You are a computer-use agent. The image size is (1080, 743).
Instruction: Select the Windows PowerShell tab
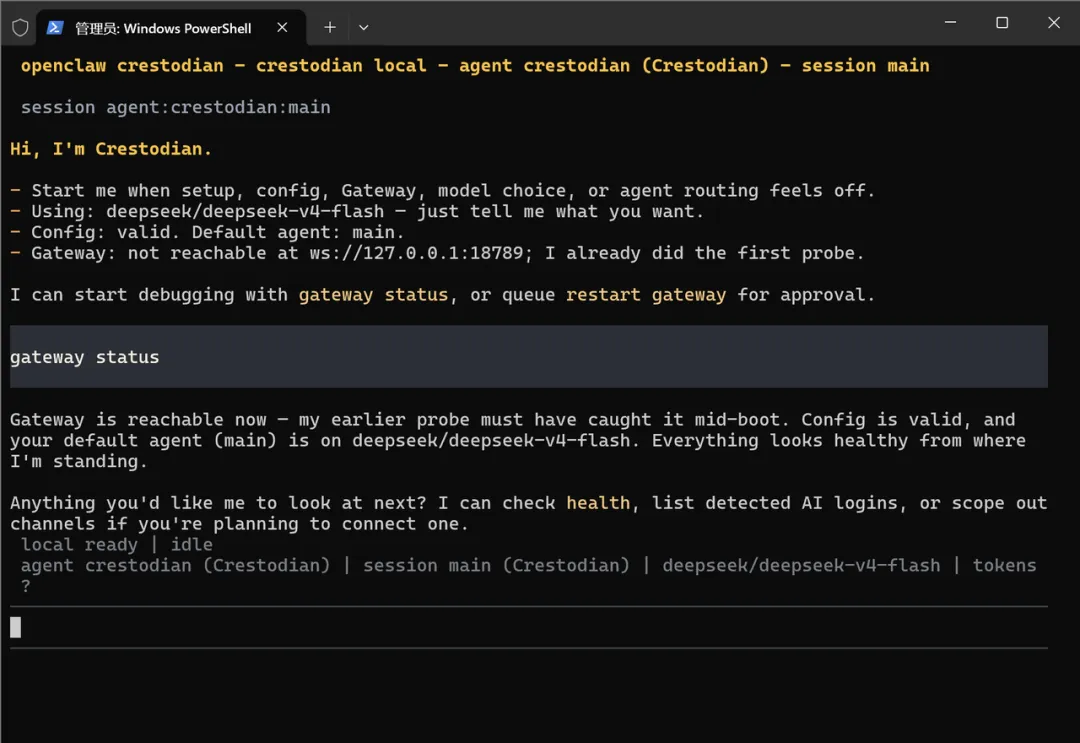click(x=171, y=28)
